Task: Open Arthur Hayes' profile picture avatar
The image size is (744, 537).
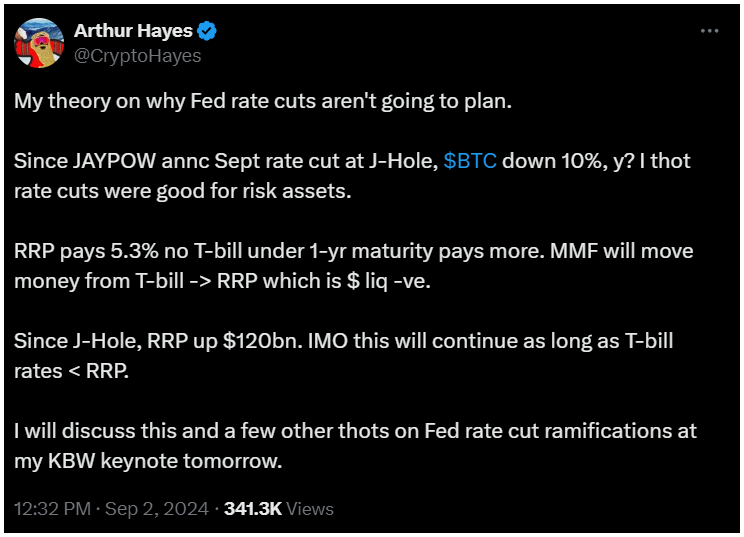Action: point(39,43)
